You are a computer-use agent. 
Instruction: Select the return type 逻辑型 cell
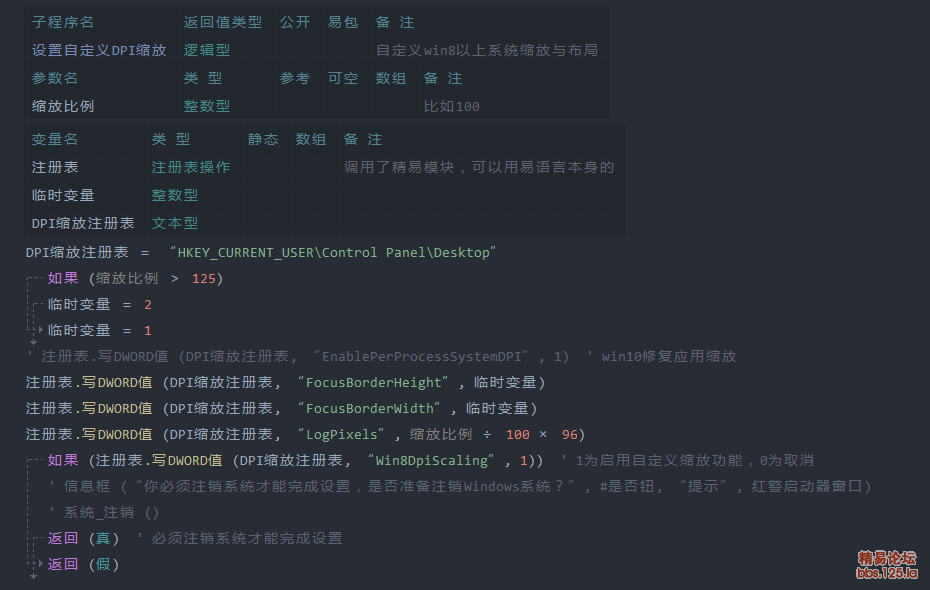coord(207,50)
